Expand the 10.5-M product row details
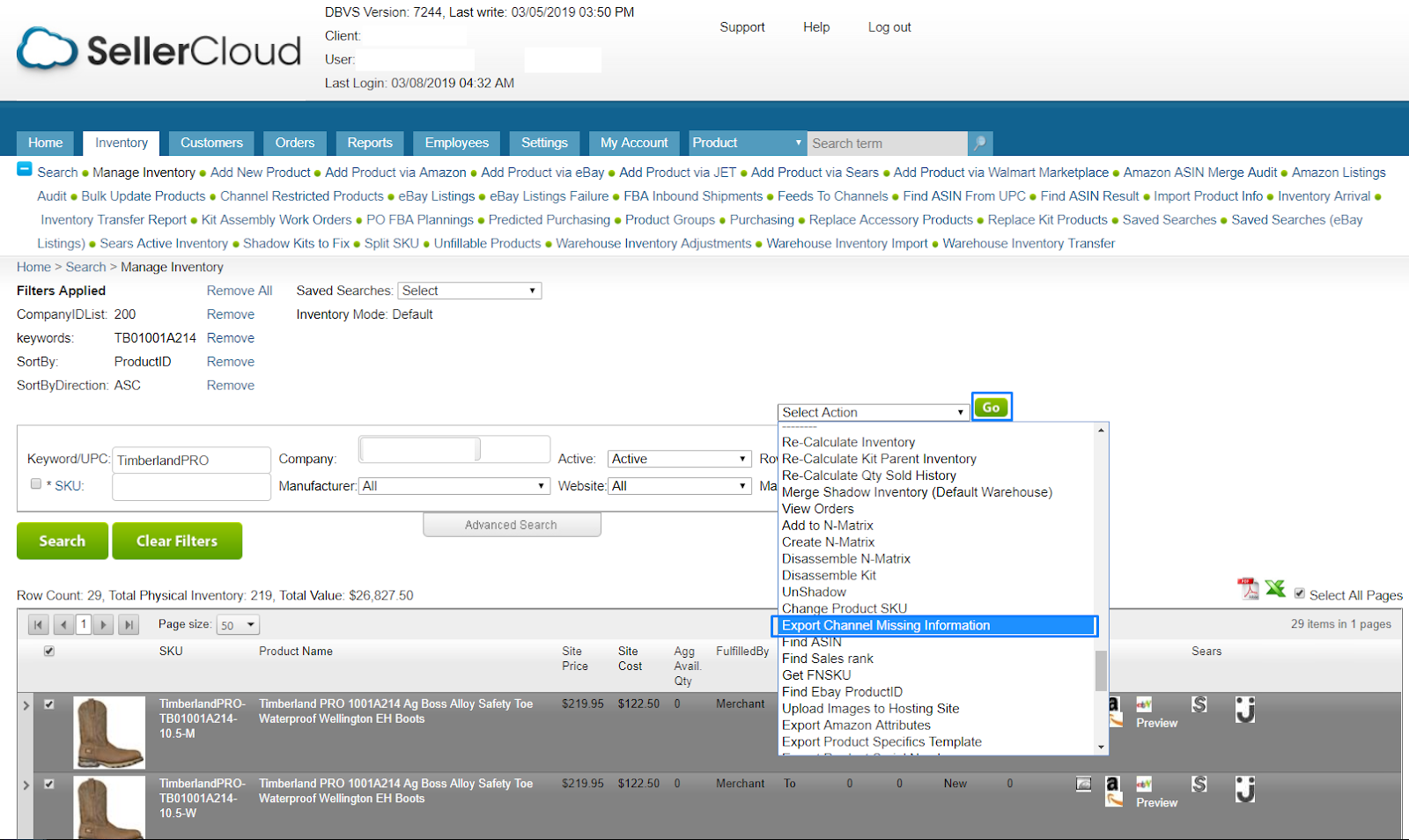Screen dimensions: 1409x840 pos(26,705)
